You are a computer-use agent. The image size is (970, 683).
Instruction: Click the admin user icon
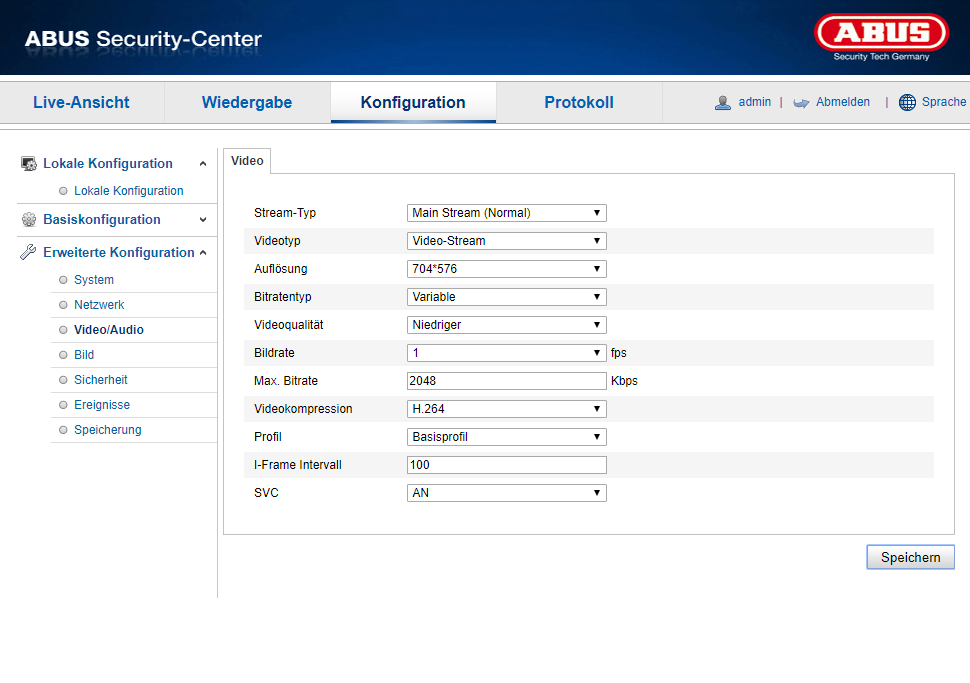723,103
